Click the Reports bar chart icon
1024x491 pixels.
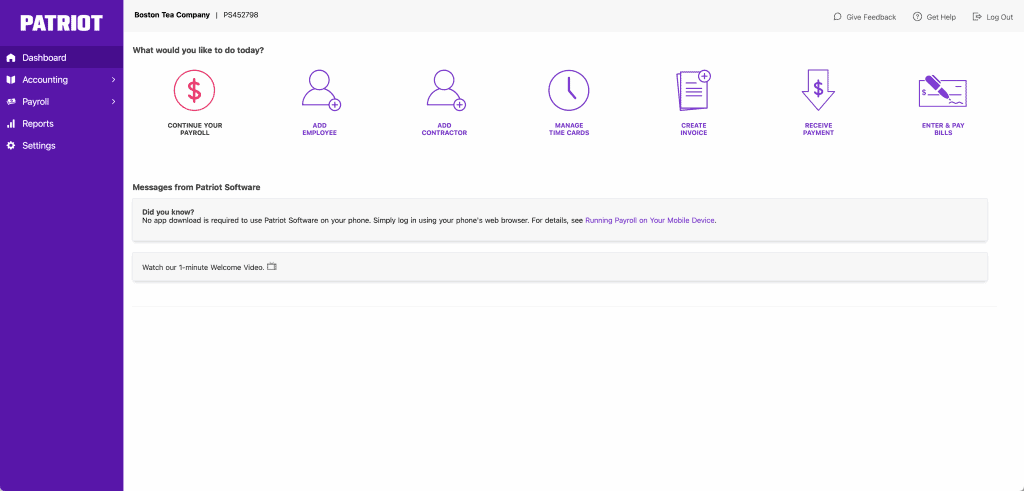(10, 123)
